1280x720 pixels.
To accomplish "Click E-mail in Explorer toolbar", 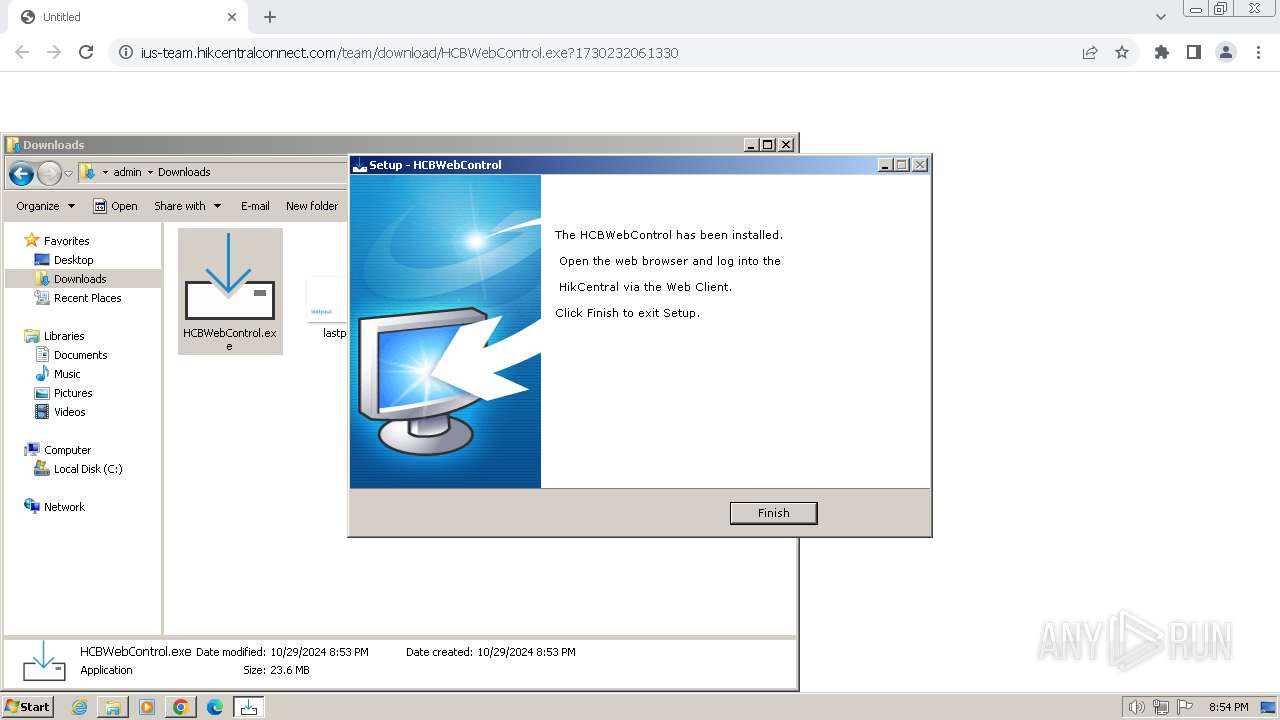I will (x=255, y=206).
